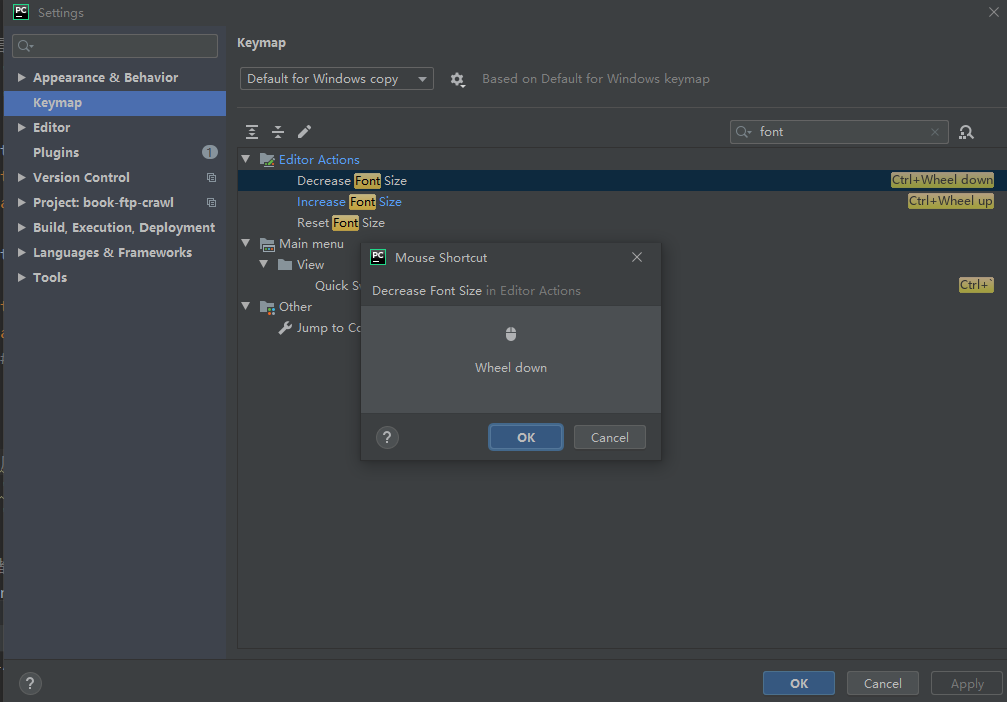The width and height of the screenshot is (1007, 702).
Task: Click Plugins update badge showing 1
Action: (210, 152)
